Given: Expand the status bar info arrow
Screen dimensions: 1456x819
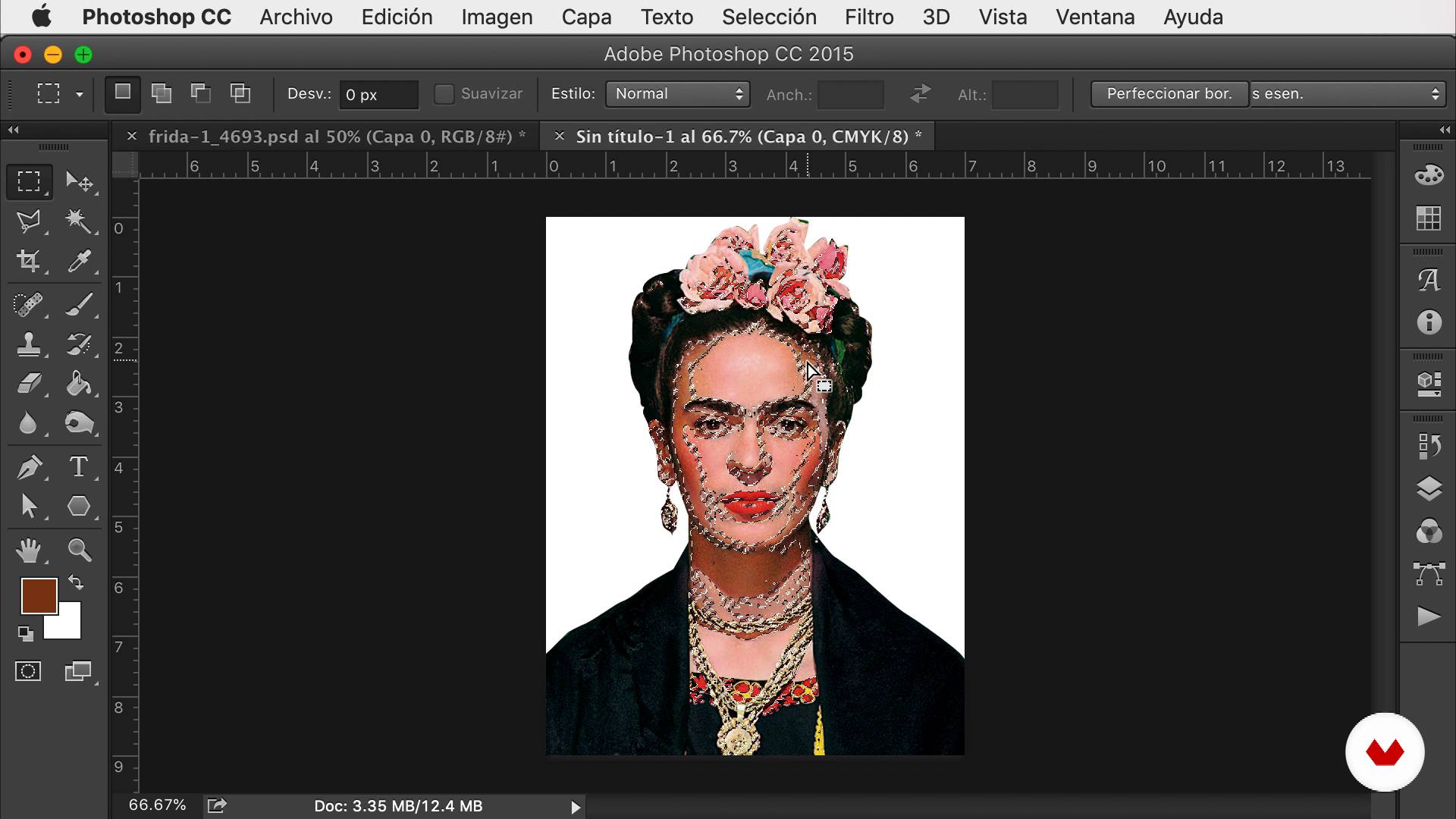Looking at the screenshot, I should (x=576, y=808).
